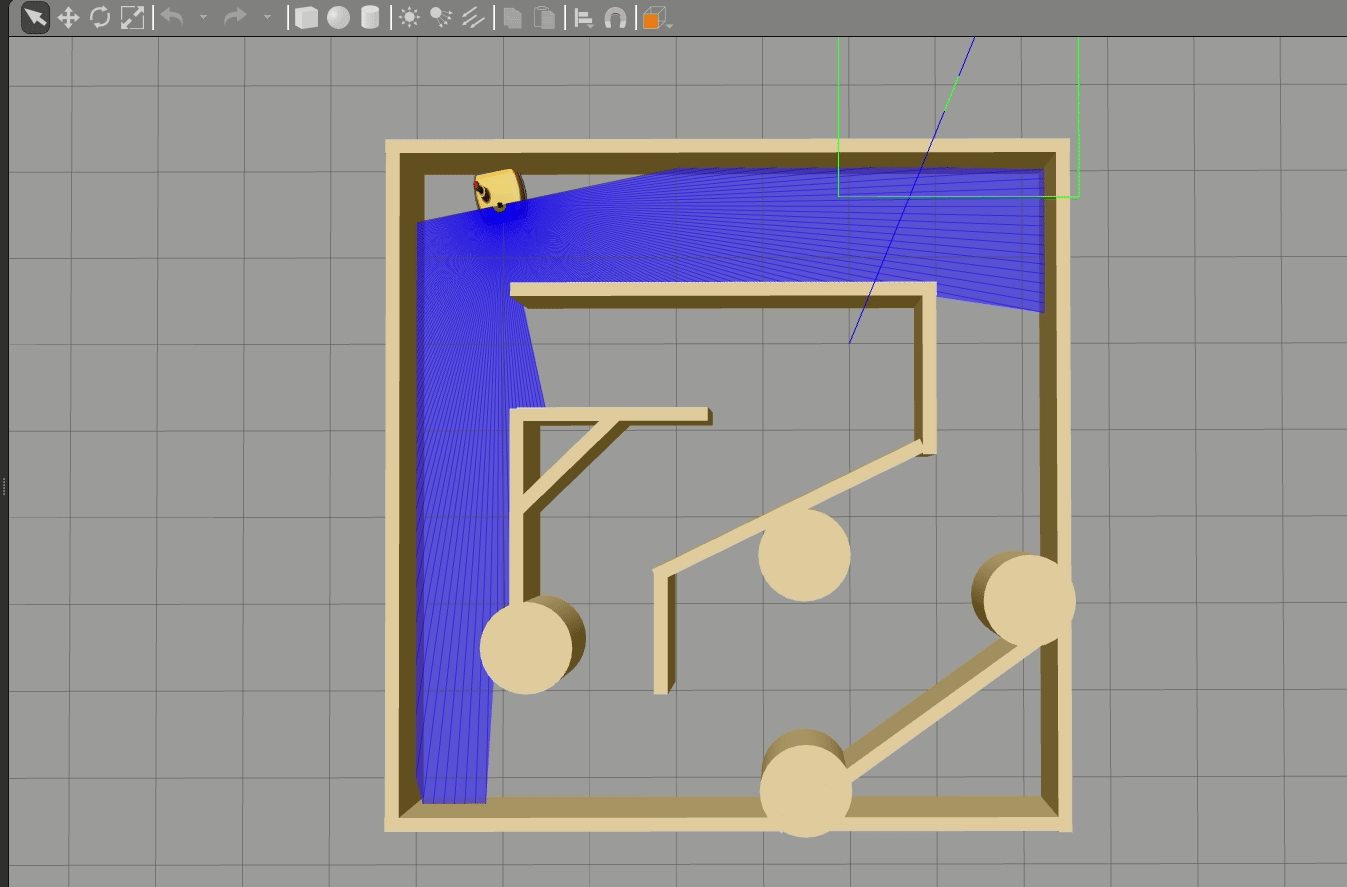The image size is (1347, 887).
Task: Switch to rotate mode tool
Action: click(x=100, y=18)
